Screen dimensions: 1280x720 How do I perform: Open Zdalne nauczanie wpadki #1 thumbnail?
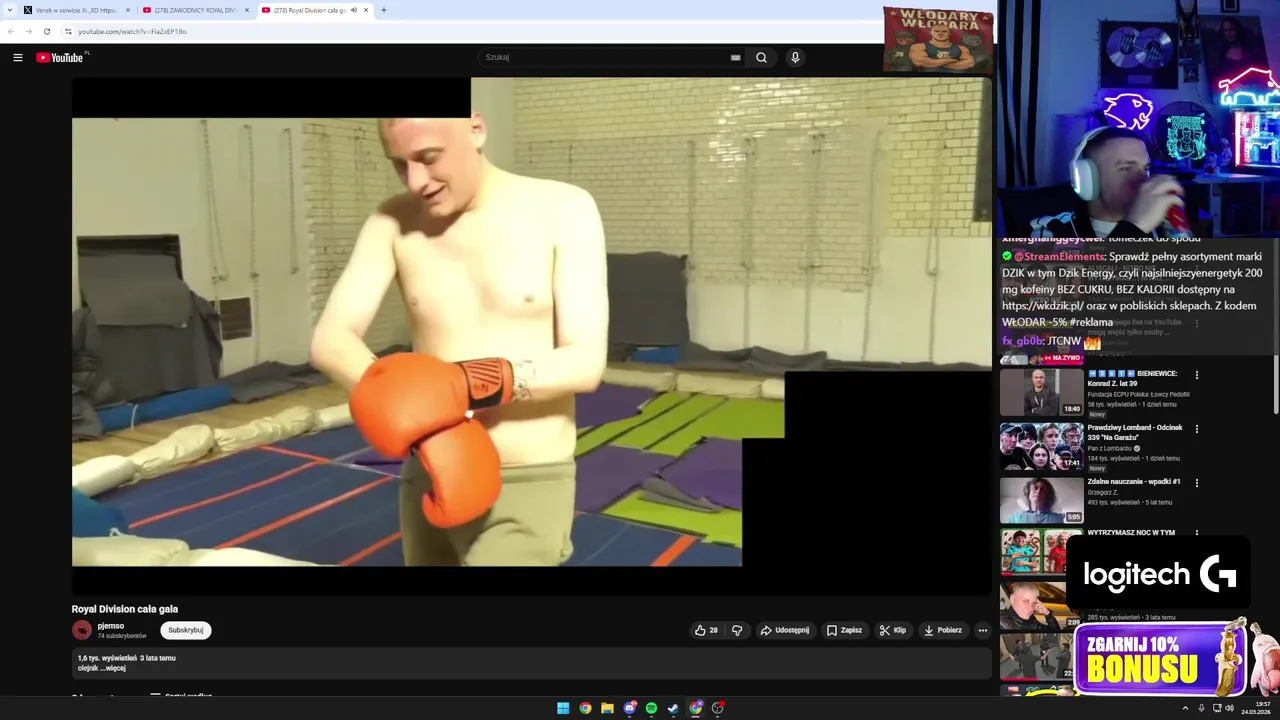1041,500
